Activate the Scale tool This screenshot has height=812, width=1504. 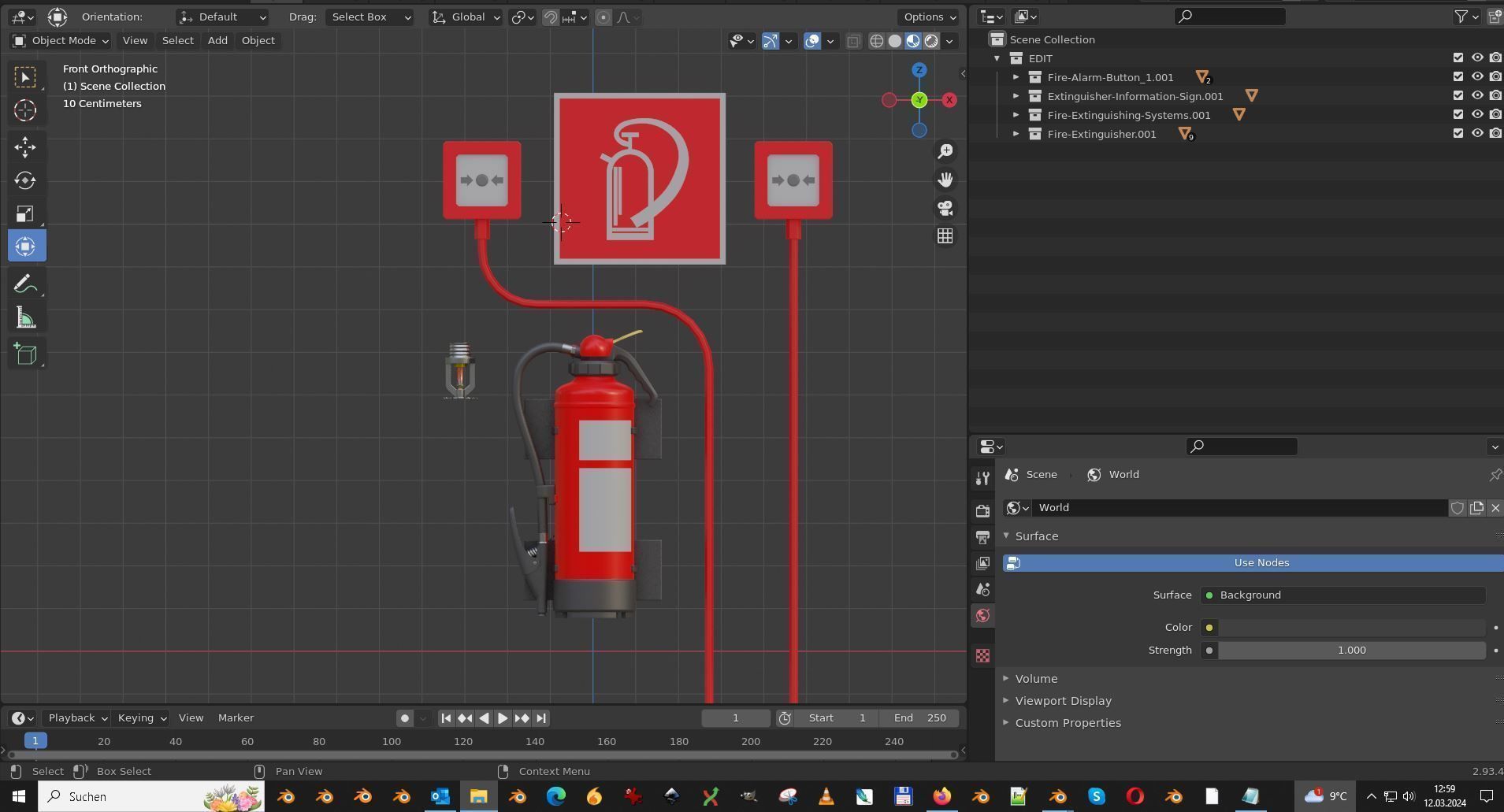[x=25, y=213]
